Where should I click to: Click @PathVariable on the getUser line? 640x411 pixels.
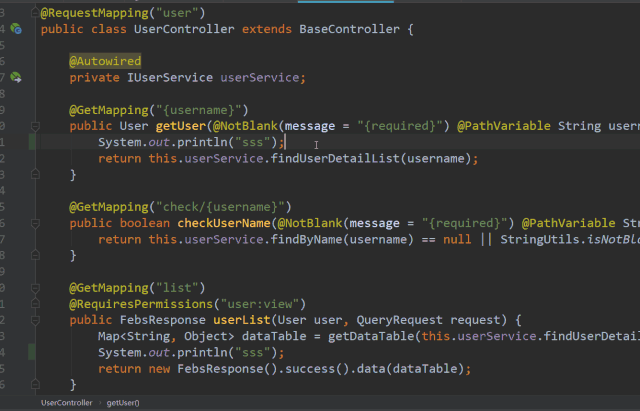click(x=504, y=126)
